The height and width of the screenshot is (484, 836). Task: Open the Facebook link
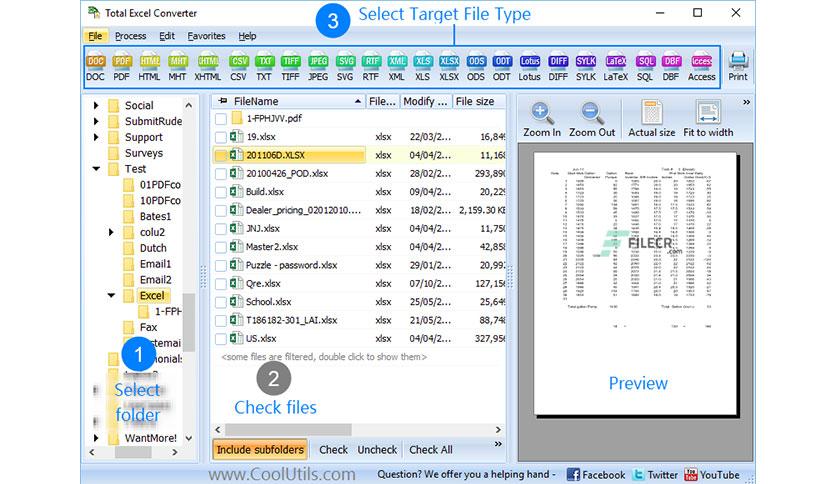(596, 474)
